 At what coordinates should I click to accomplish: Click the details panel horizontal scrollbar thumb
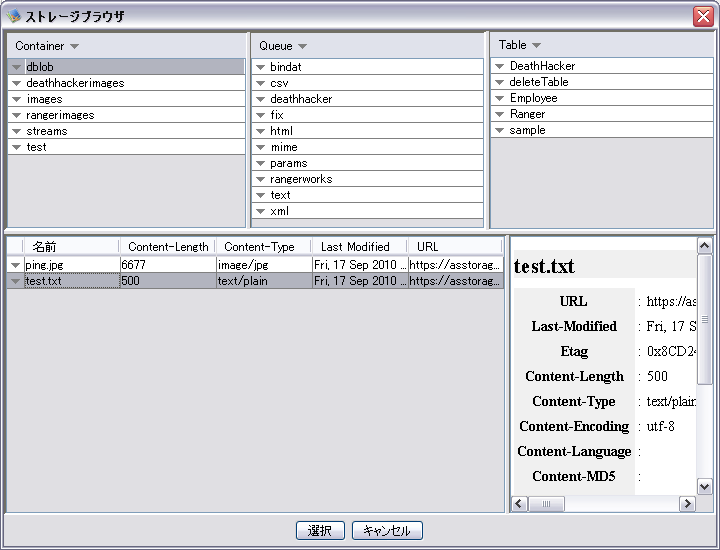point(546,504)
